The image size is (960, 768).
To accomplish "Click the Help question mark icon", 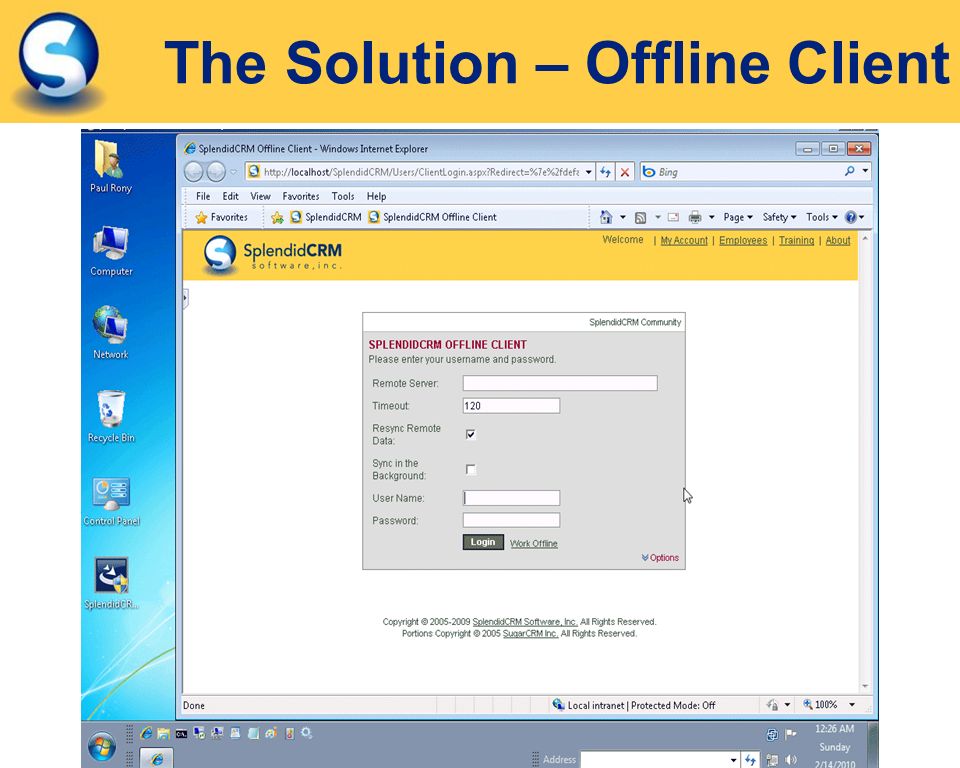I will [x=850, y=217].
